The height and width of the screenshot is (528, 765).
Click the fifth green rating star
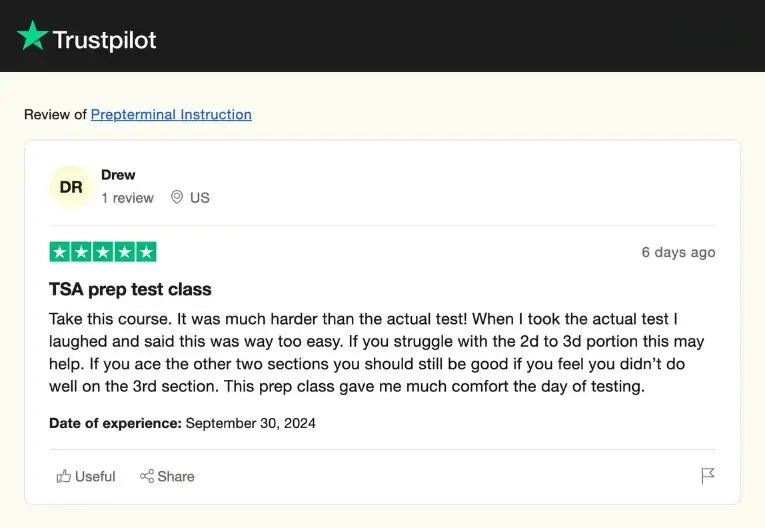coord(146,252)
